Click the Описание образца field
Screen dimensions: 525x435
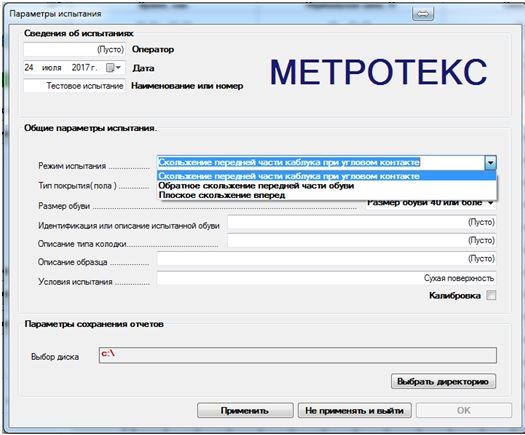pos(326,259)
